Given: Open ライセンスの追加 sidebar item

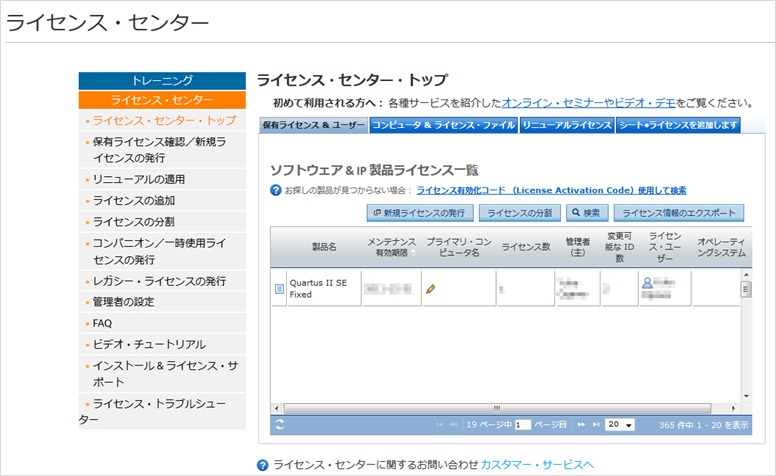Looking at the screenshot, I should [162, 200].
